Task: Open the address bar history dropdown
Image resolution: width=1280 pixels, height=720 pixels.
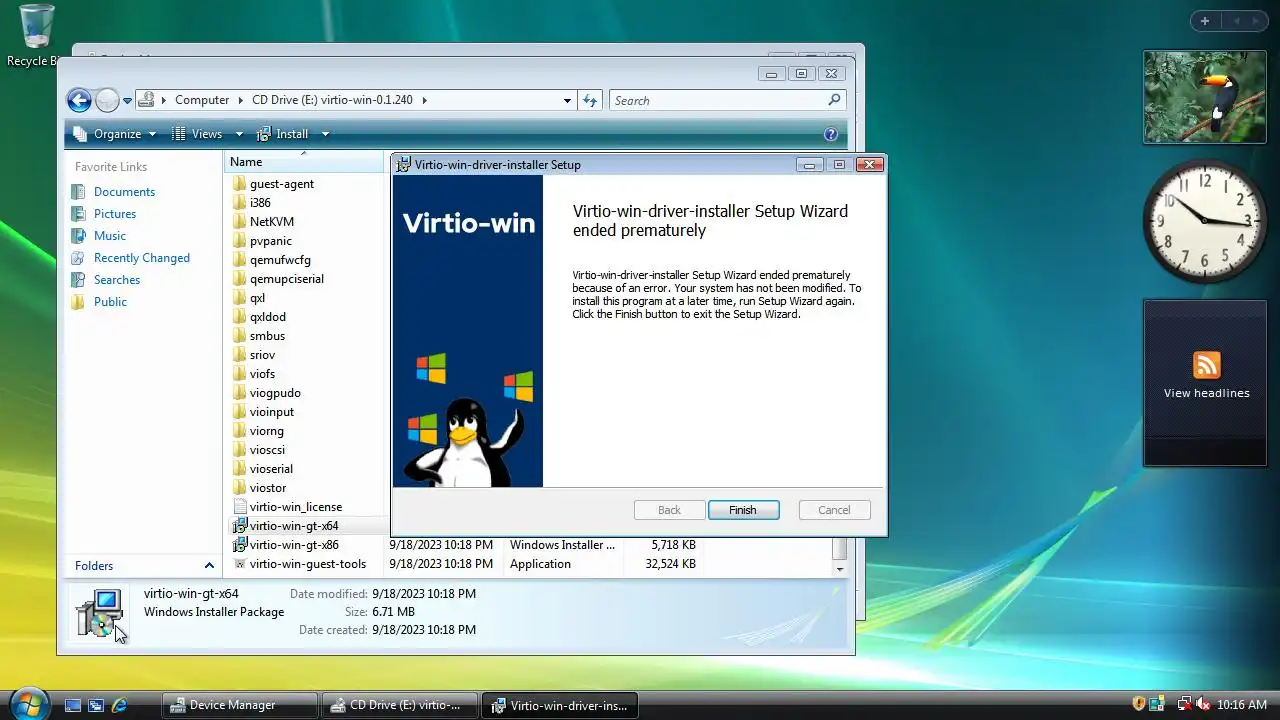Action: [x=567, y=100]
